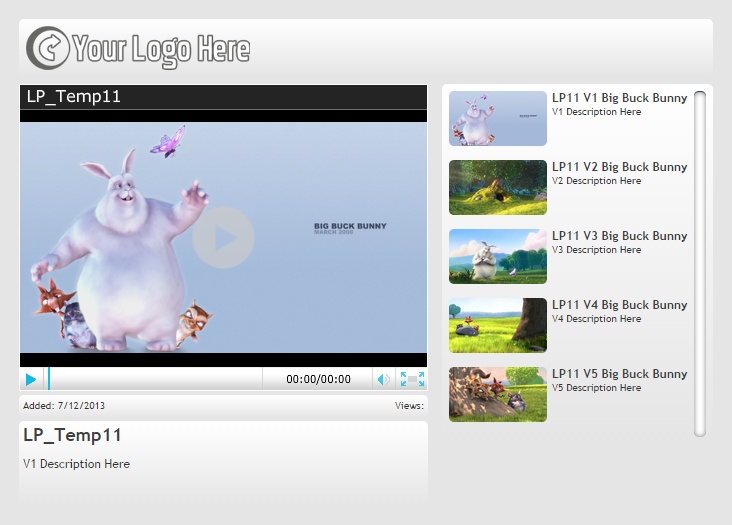This screenshot has height=525, width=732.
Task: Open the LP11 V5 Big Buck Bunny thumbnail
Action: [498, 394]
